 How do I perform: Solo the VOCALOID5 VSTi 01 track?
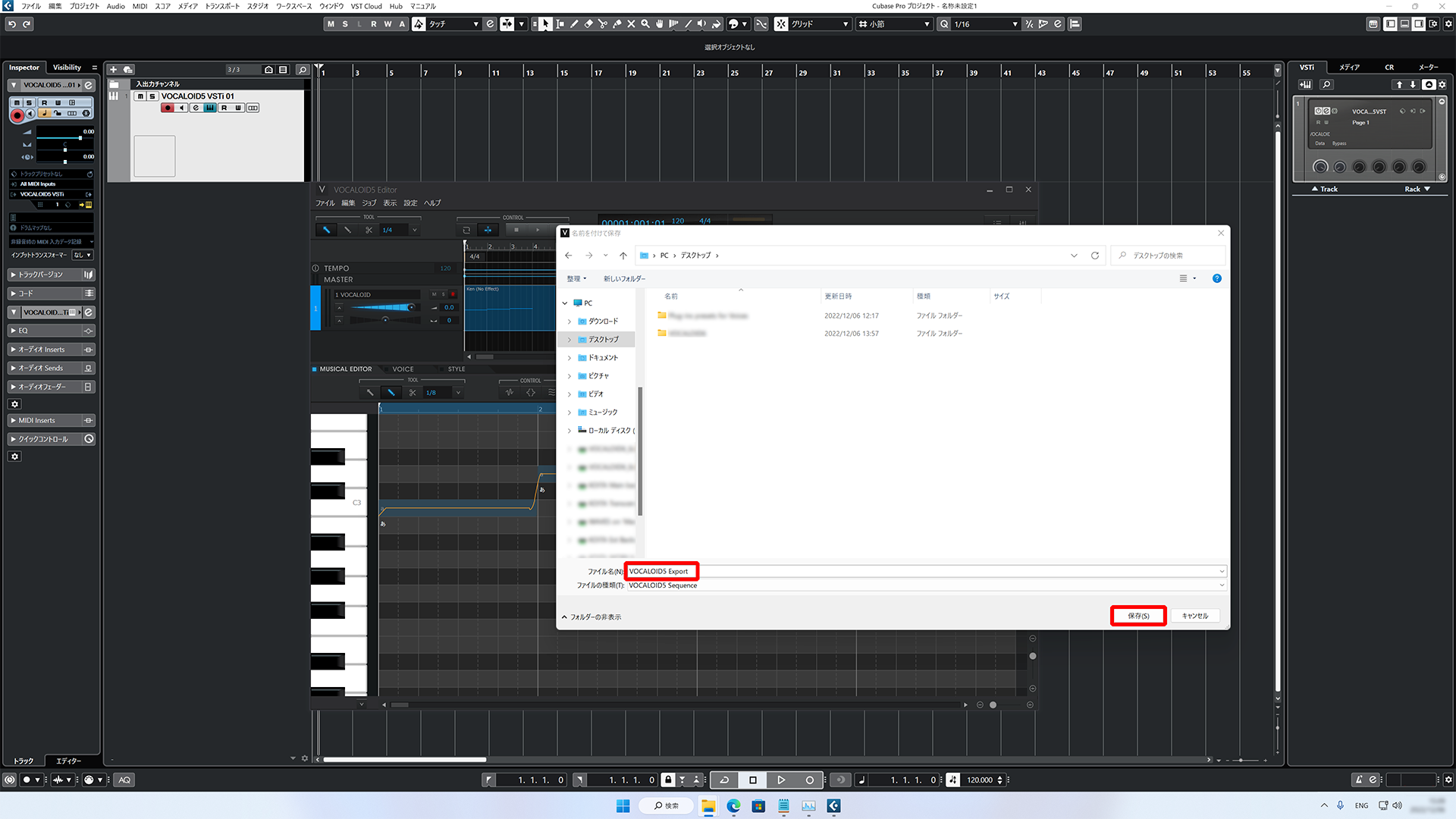tap(152, 96)
